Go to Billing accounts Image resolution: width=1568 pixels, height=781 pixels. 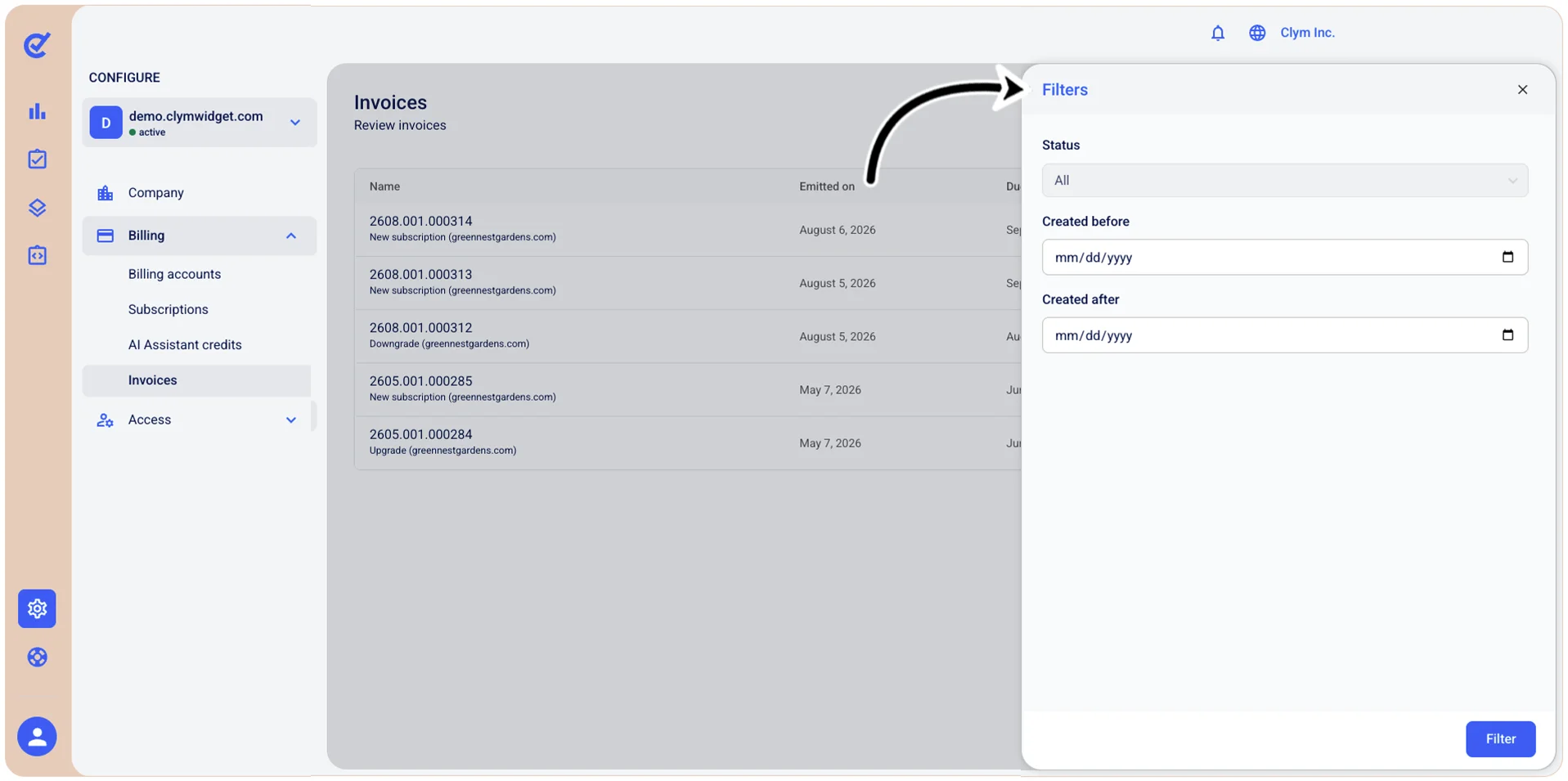click(174, 274)
